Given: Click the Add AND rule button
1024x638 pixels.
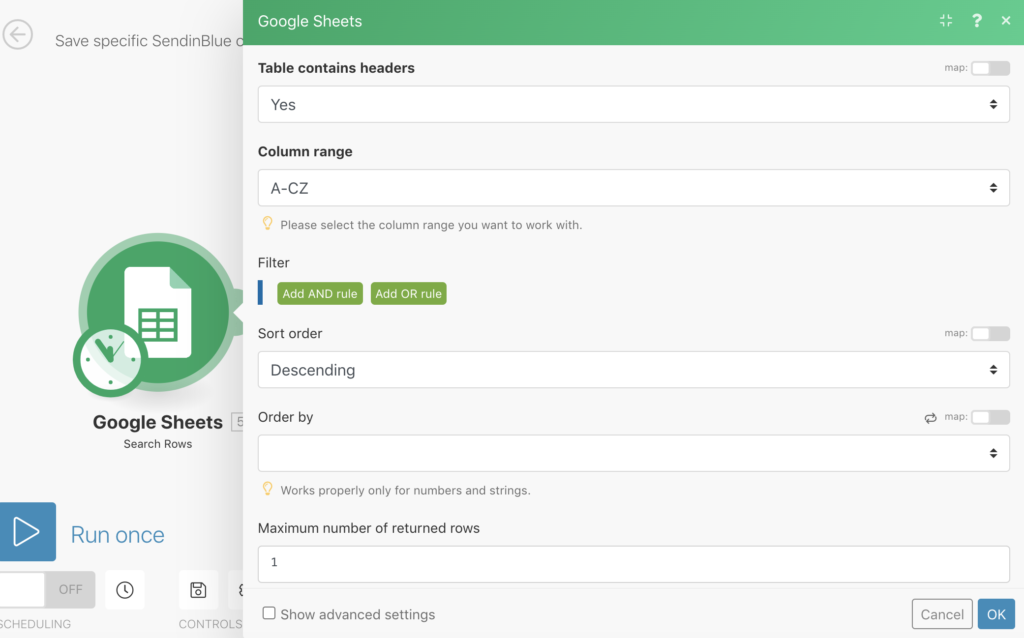Looking at the screenshot, I should pyautogui.click(x=320, y=294).
